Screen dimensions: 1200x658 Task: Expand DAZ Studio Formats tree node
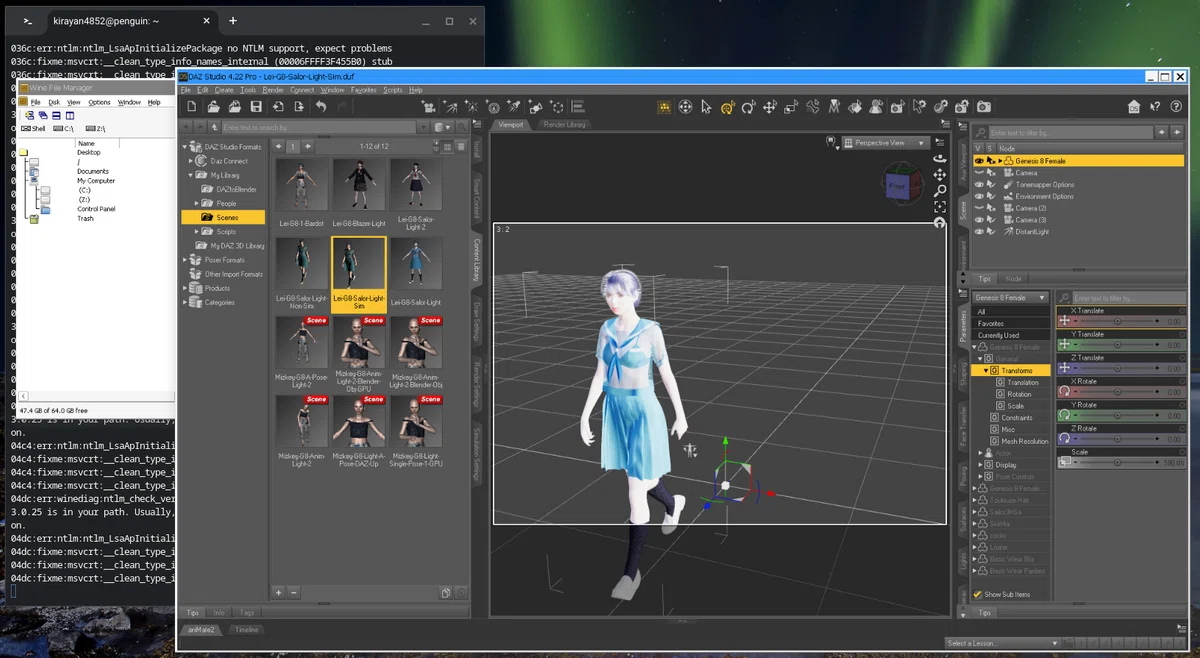186,147
